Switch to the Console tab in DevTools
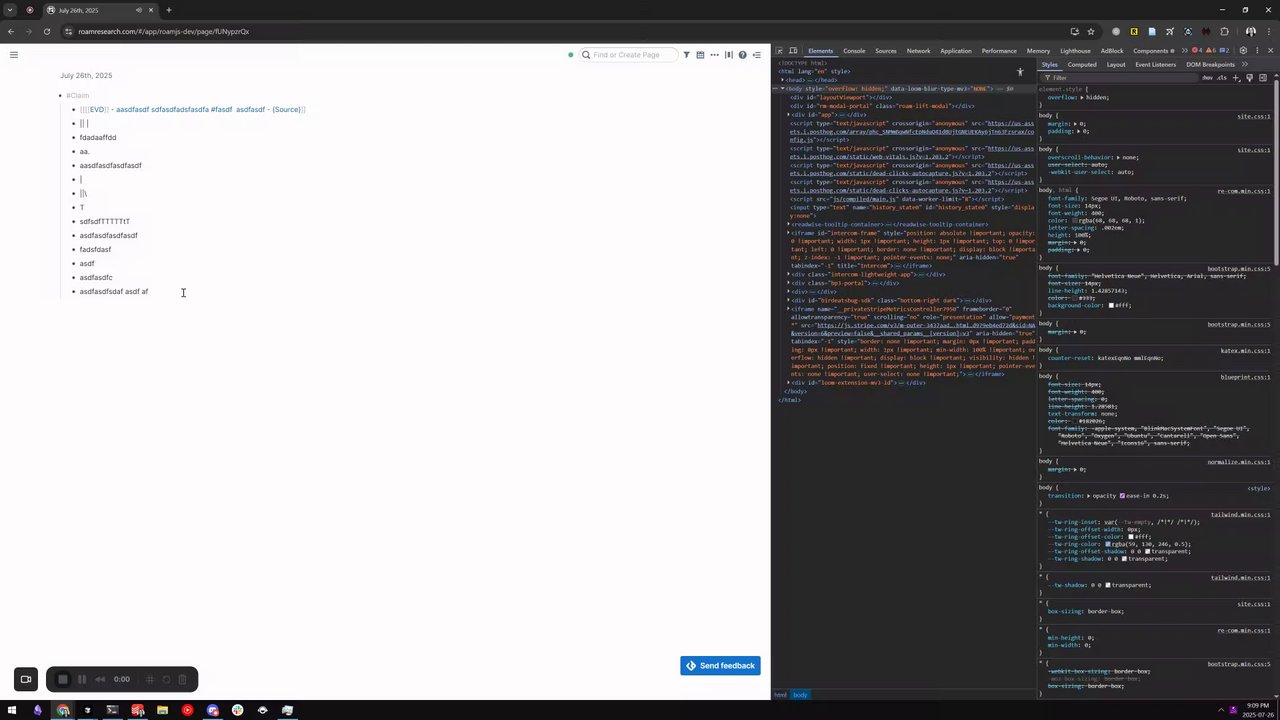This screenshot has width=1280, height=720. pos(854,51)
